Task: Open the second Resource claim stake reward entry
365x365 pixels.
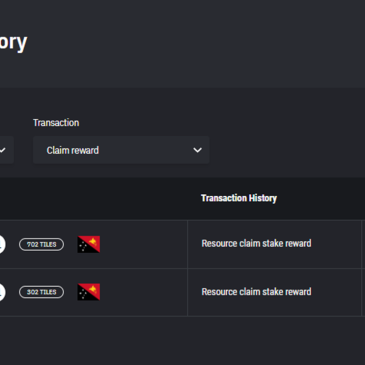Action: [256, 292]
